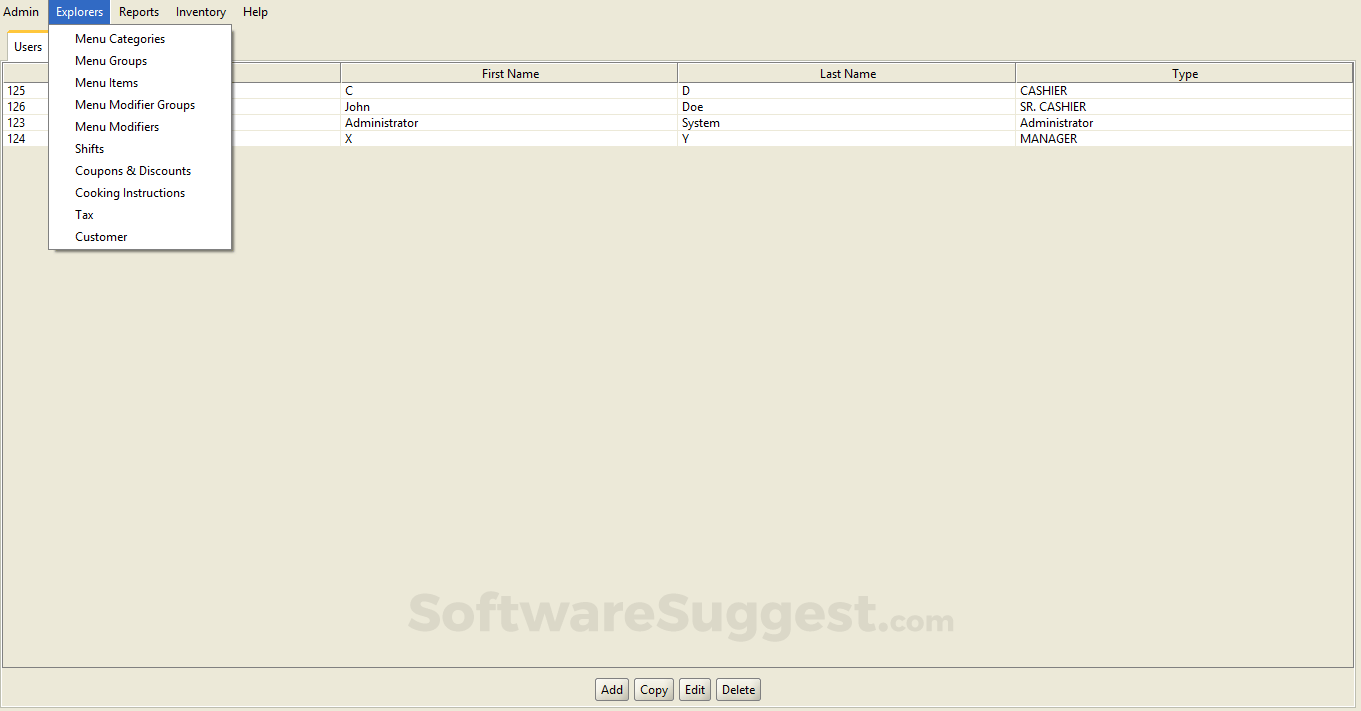Image resolution: width=1361 pixels, height=711 pixels.
Task: Open the Shifts explorer
Action: (89, 148)
